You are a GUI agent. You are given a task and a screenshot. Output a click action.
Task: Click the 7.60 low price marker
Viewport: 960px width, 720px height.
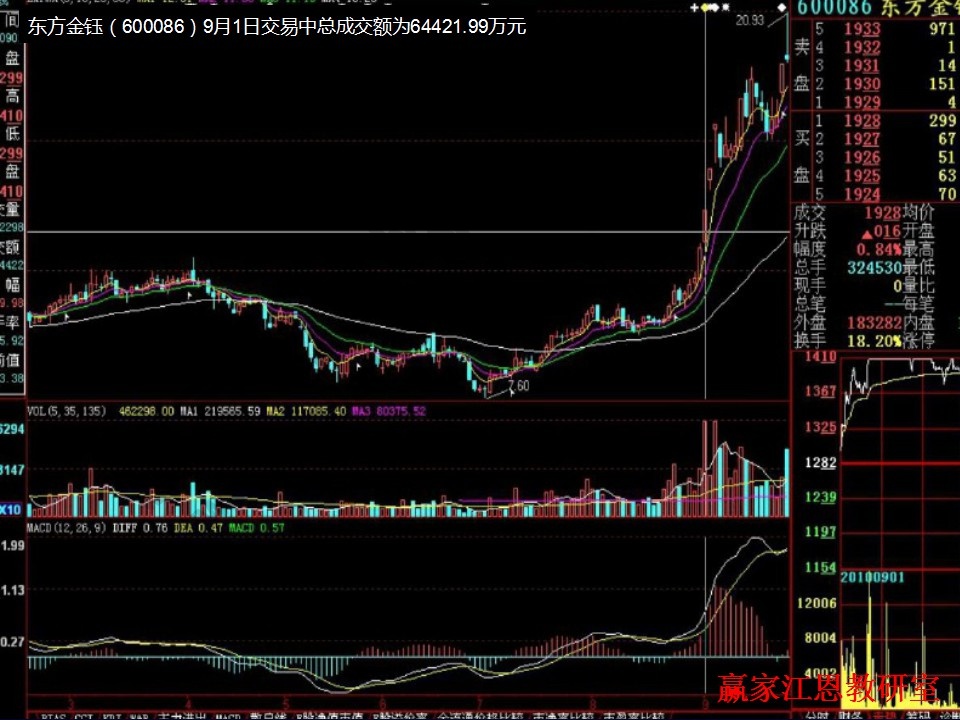pyautogui.click(x=518, y=385)
